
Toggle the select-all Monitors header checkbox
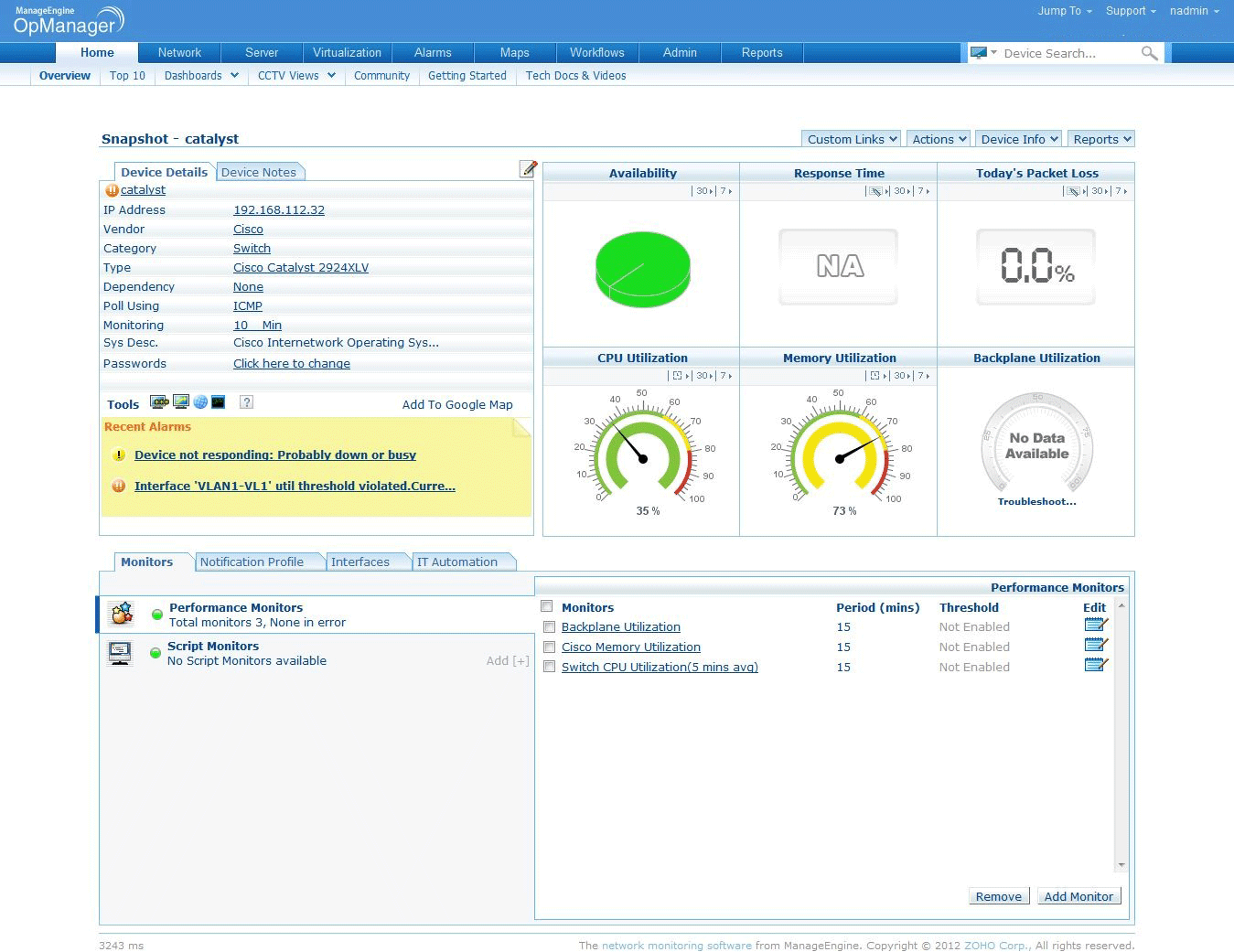pos(547,606)
